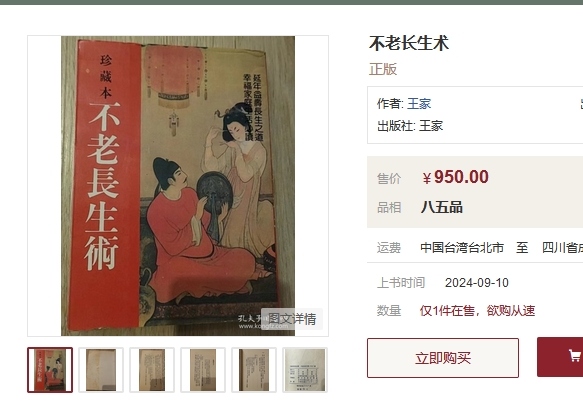The height and width of the screenshot is (410, 583).
Task: Click the book title 不老长生术
Action: [409, 43]
